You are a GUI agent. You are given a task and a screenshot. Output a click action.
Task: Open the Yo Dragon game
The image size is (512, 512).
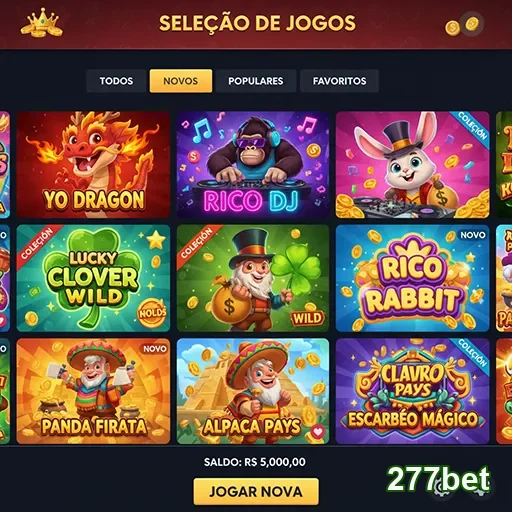click(x=93, y=165)
